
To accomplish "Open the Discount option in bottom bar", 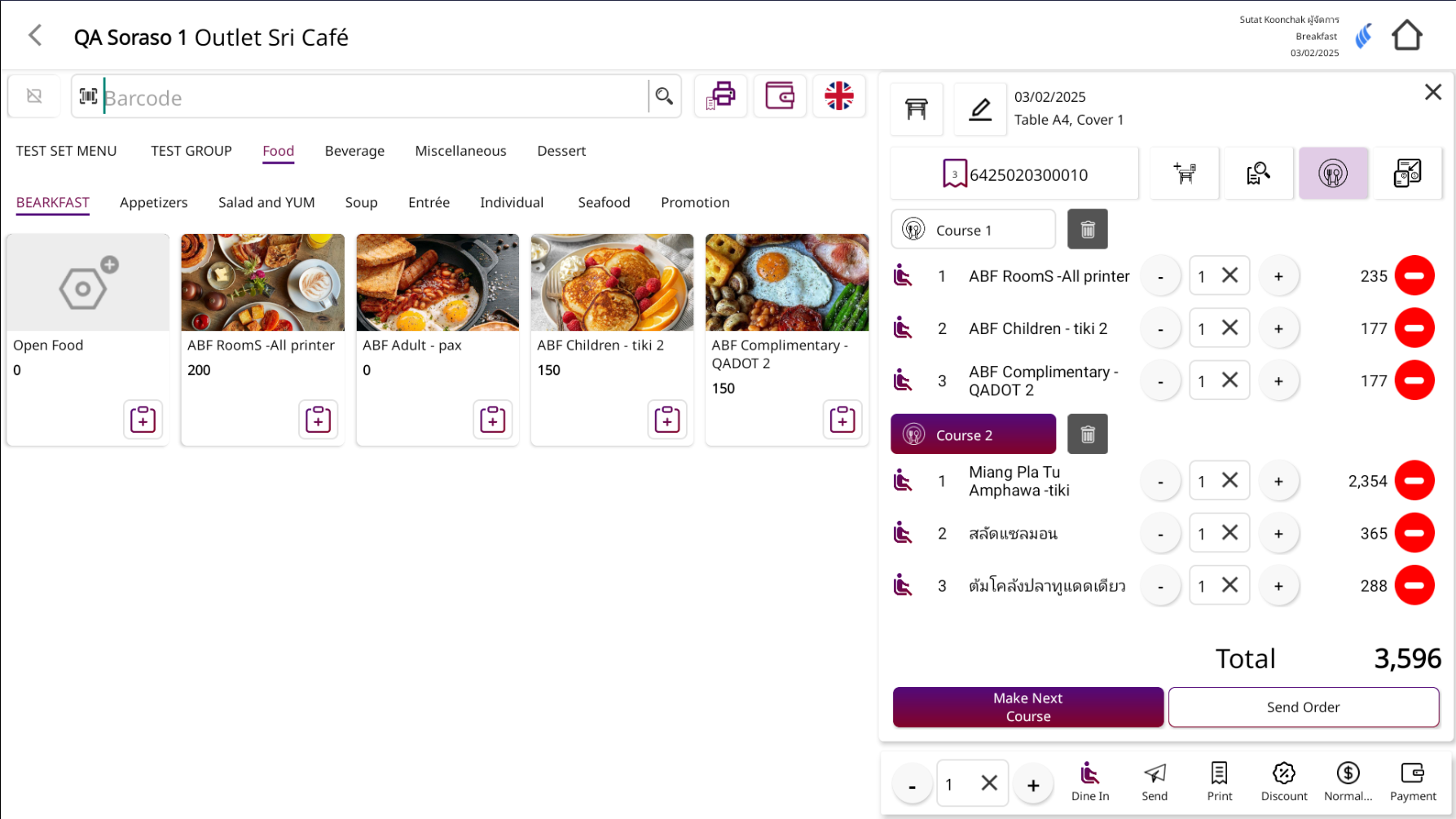I will (x=1283, y=782).
